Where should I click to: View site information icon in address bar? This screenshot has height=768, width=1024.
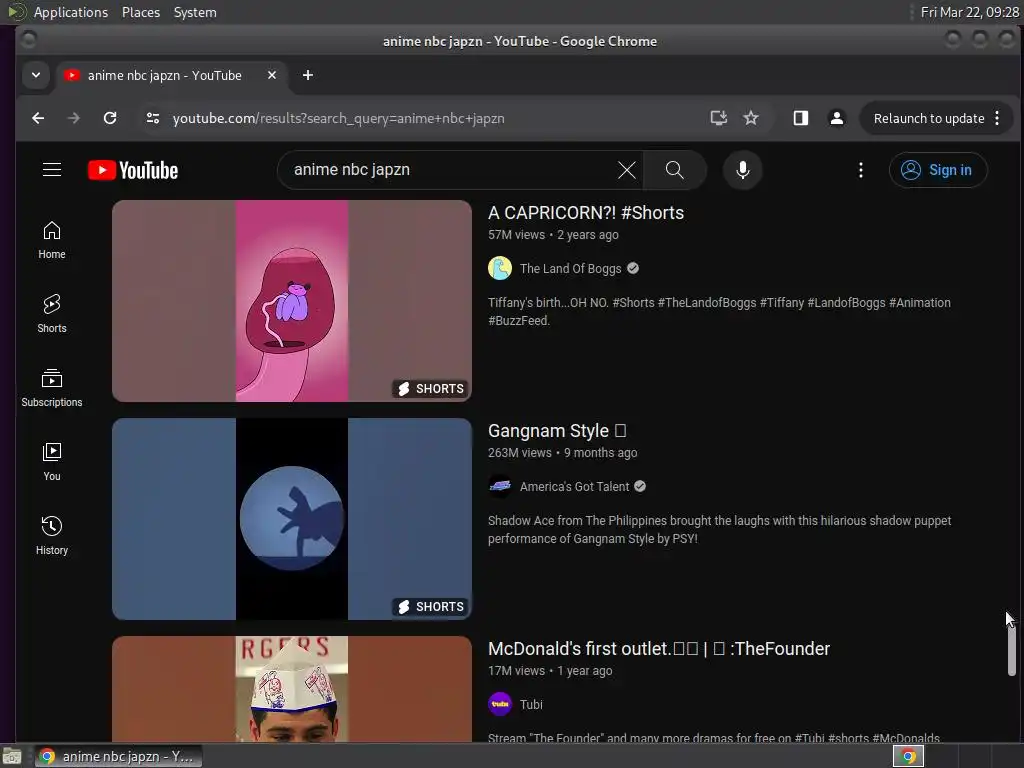coord(153,118)
